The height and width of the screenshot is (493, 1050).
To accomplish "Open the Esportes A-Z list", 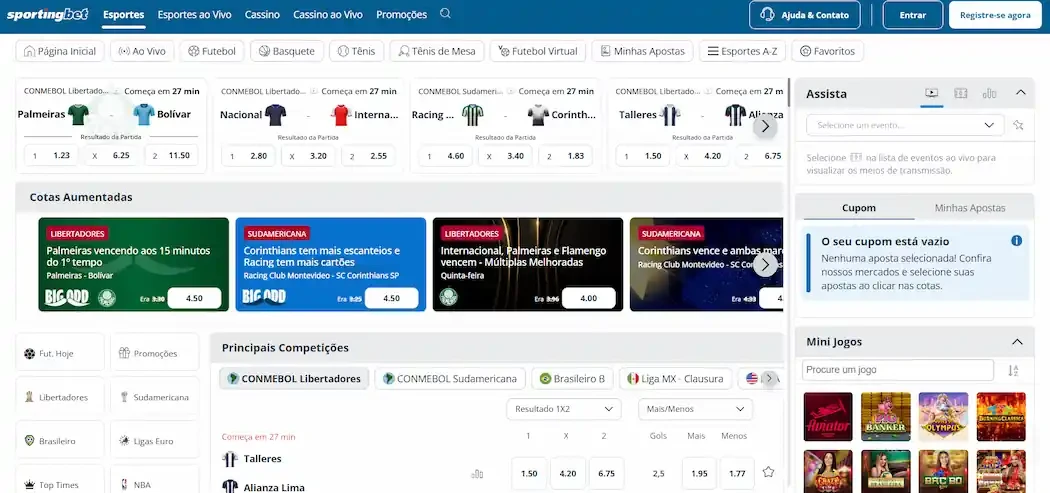I will click(x=742, y=51).
